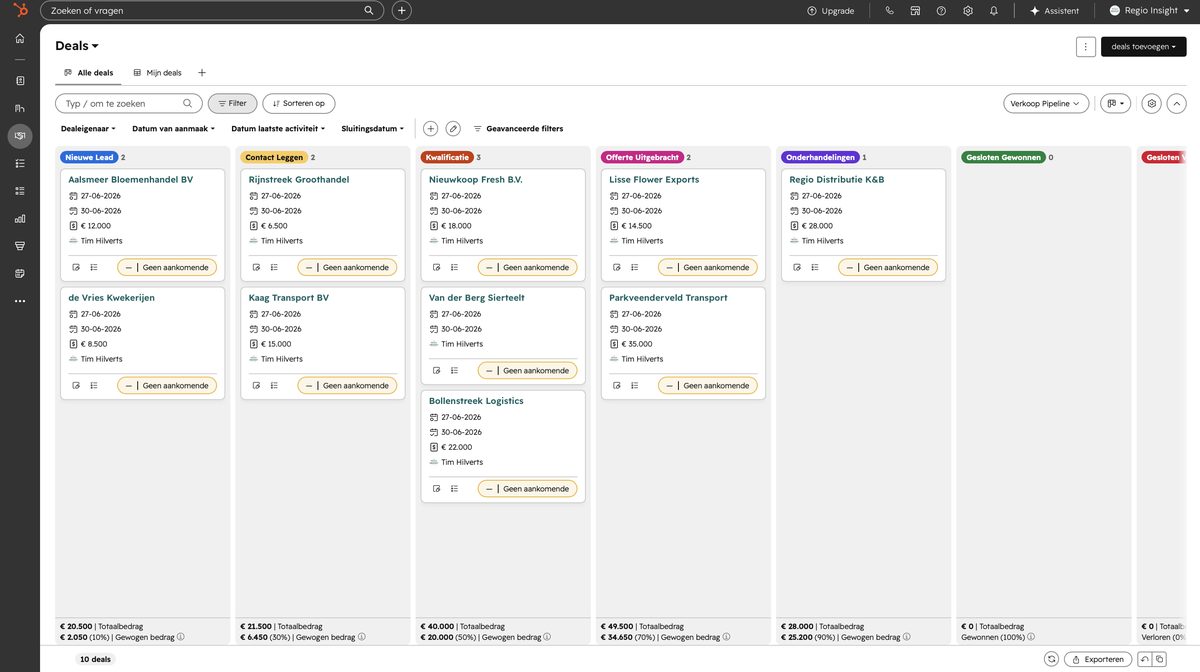
Task: Click the board settings gear icon
Action: click(1152, 103)
